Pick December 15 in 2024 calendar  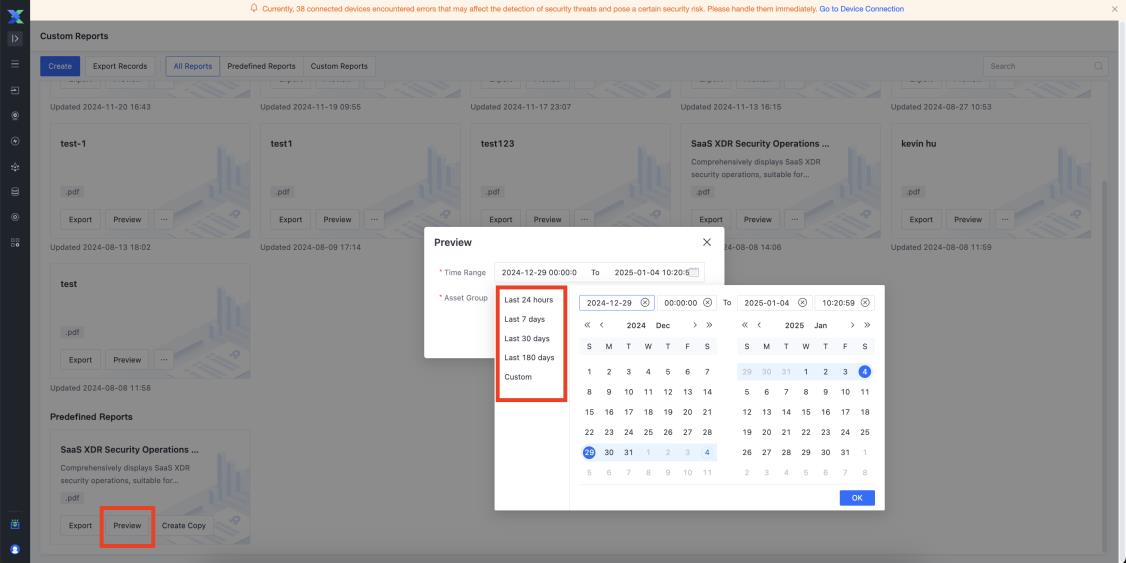[589, 412]
